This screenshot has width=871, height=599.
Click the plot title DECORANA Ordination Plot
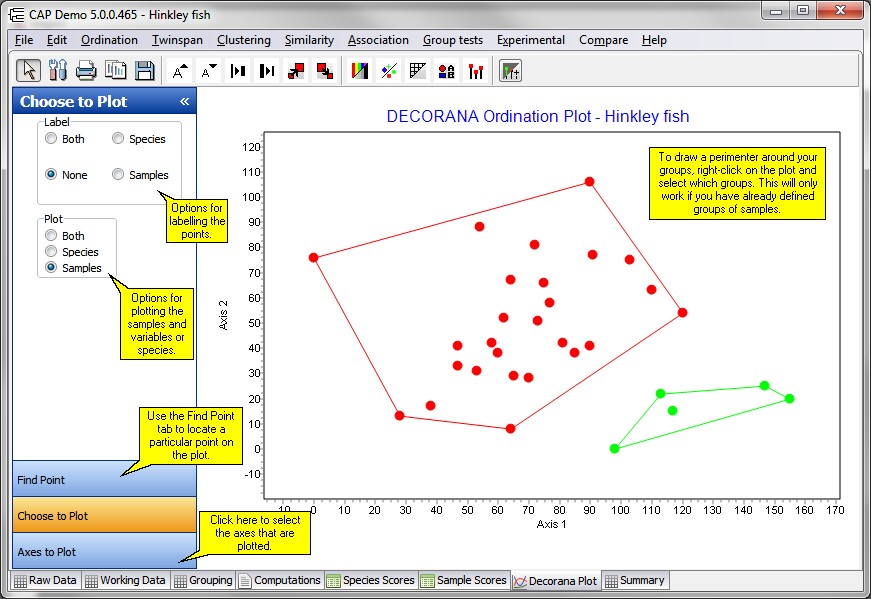(x=538, y=116)
